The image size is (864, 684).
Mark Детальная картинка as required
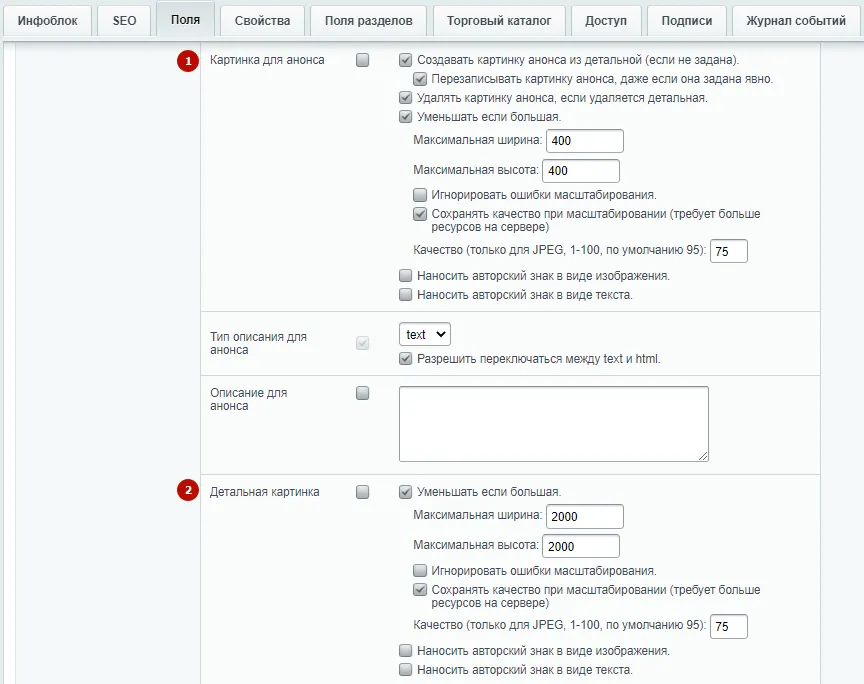point(363,492)
